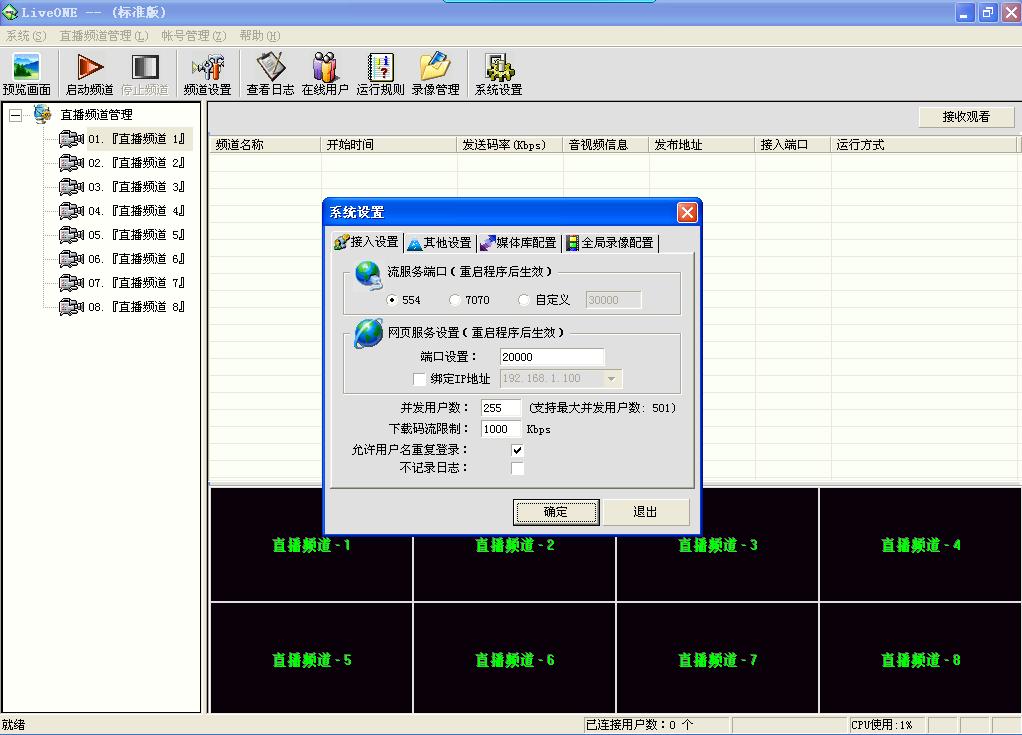Switch to the 媒体库配置 tab
Viewport: 1022px width, 735px height.
click(x=518, y=243)
